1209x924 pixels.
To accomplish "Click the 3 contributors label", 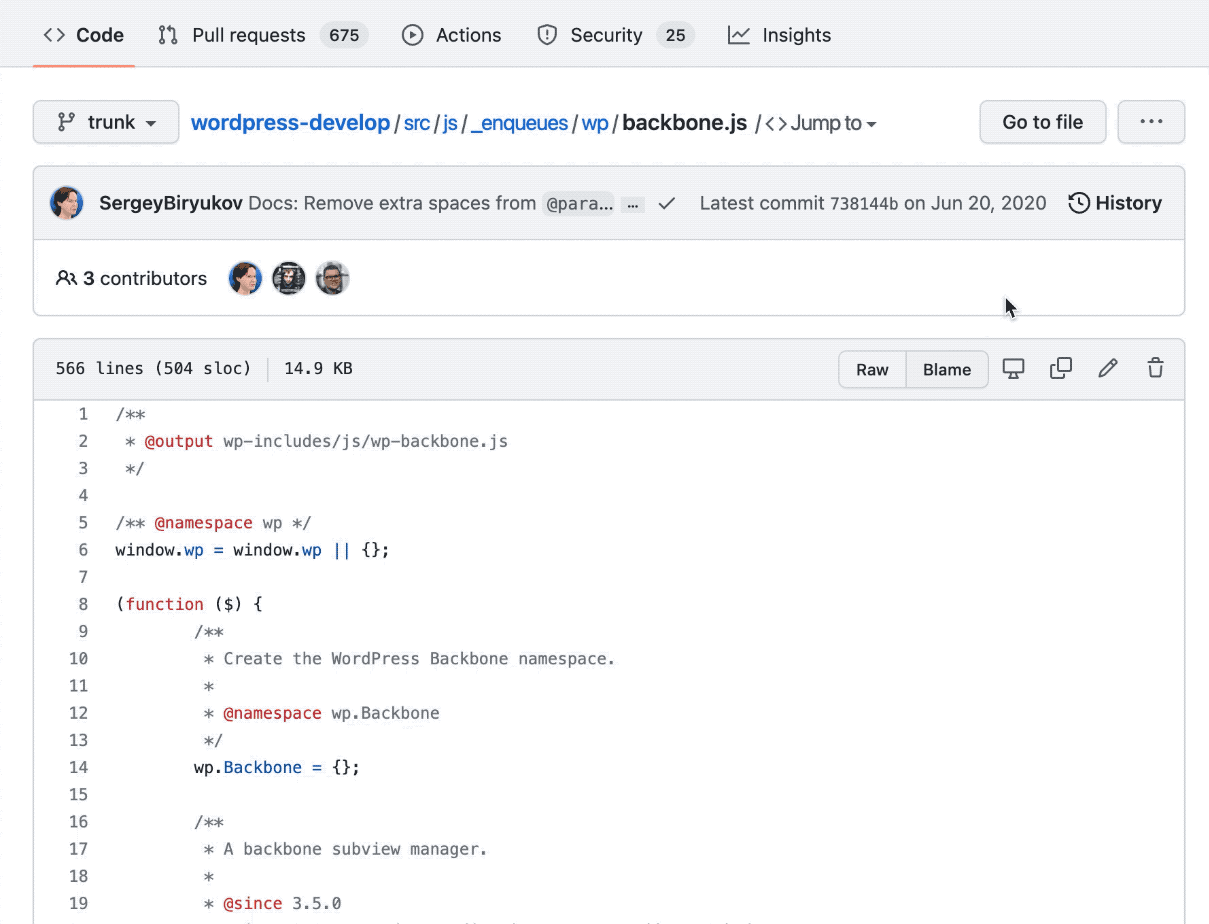I will click(131, 278).
